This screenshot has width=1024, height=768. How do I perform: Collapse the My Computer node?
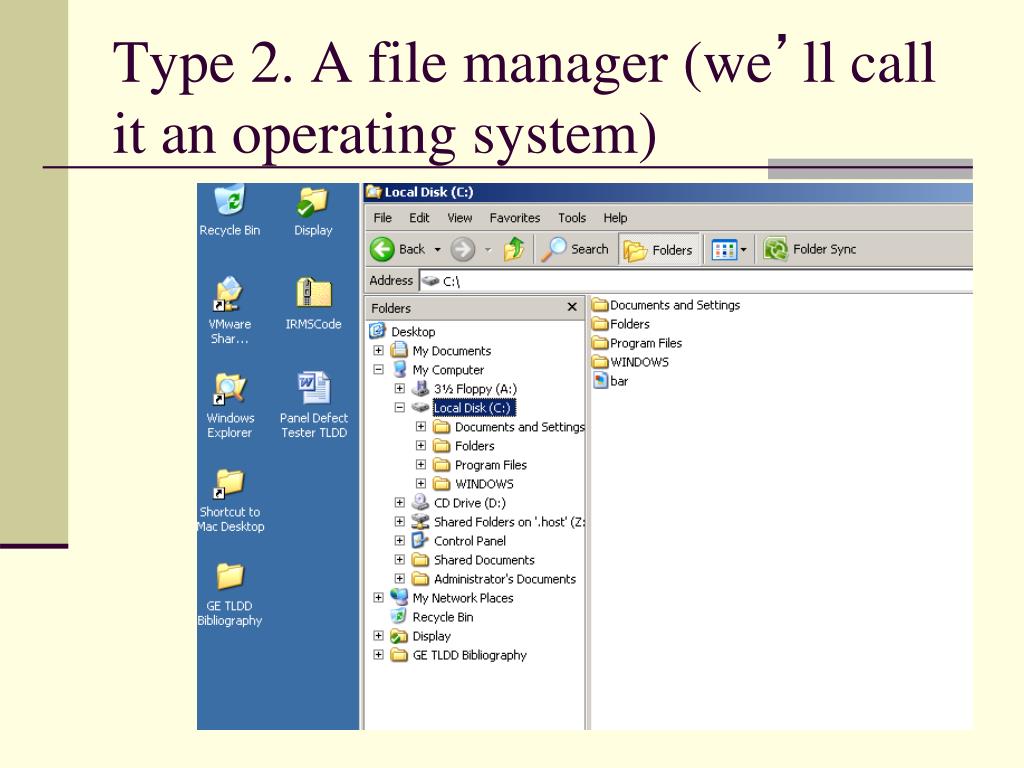[378, 369]
